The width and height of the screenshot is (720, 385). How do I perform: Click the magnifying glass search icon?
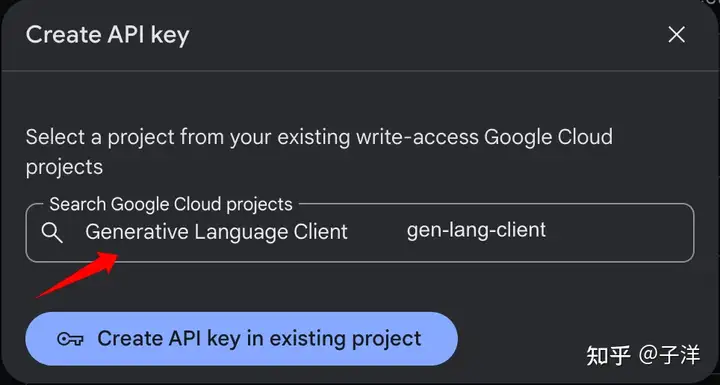[52, 233]
